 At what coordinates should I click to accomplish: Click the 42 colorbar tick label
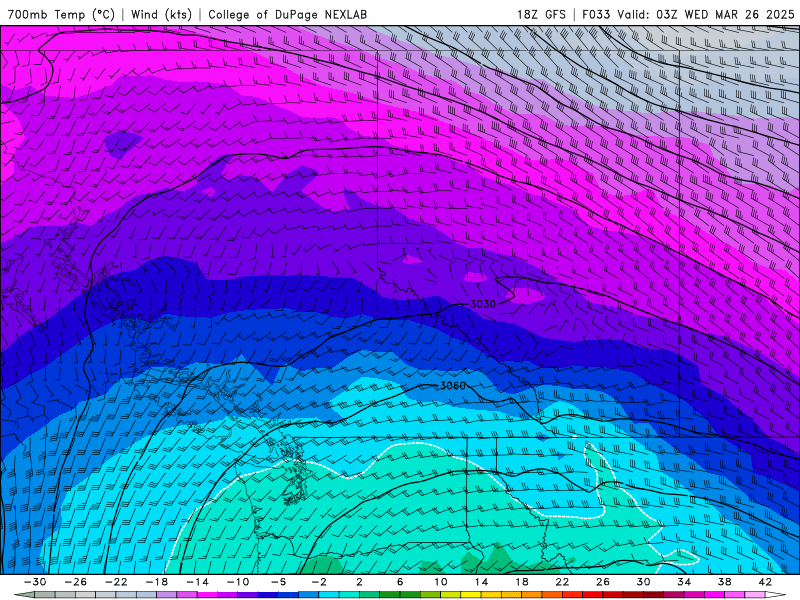(x=764, y=582)
